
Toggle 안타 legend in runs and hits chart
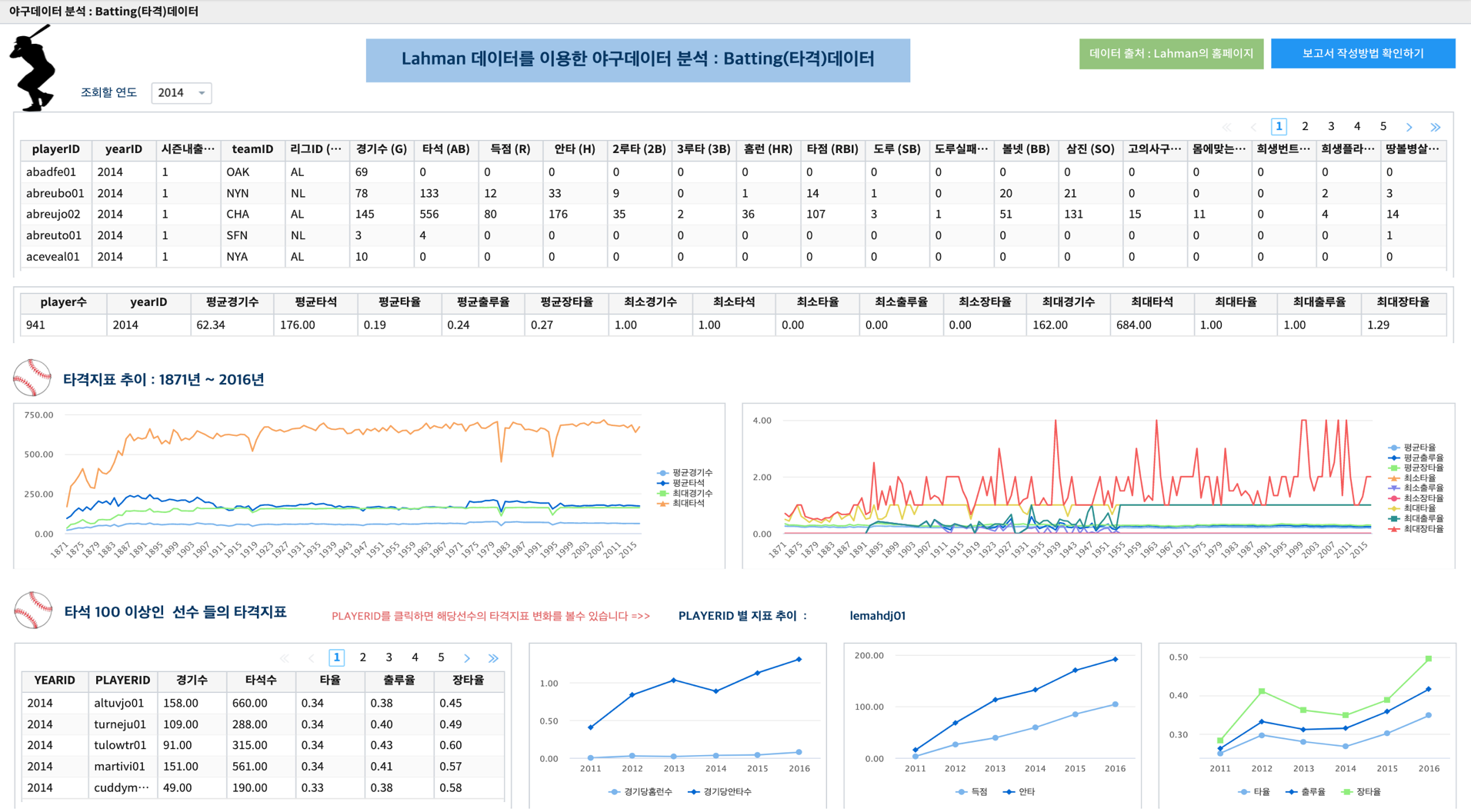1019,792
